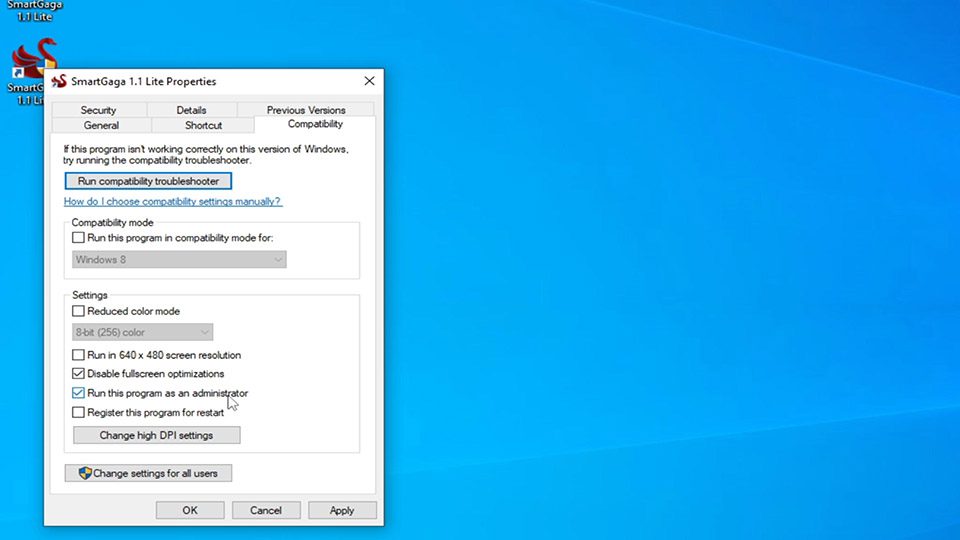960x540 pixels.
Task: Toggle Run this program as an administrator
Action: tap(78, 393)
